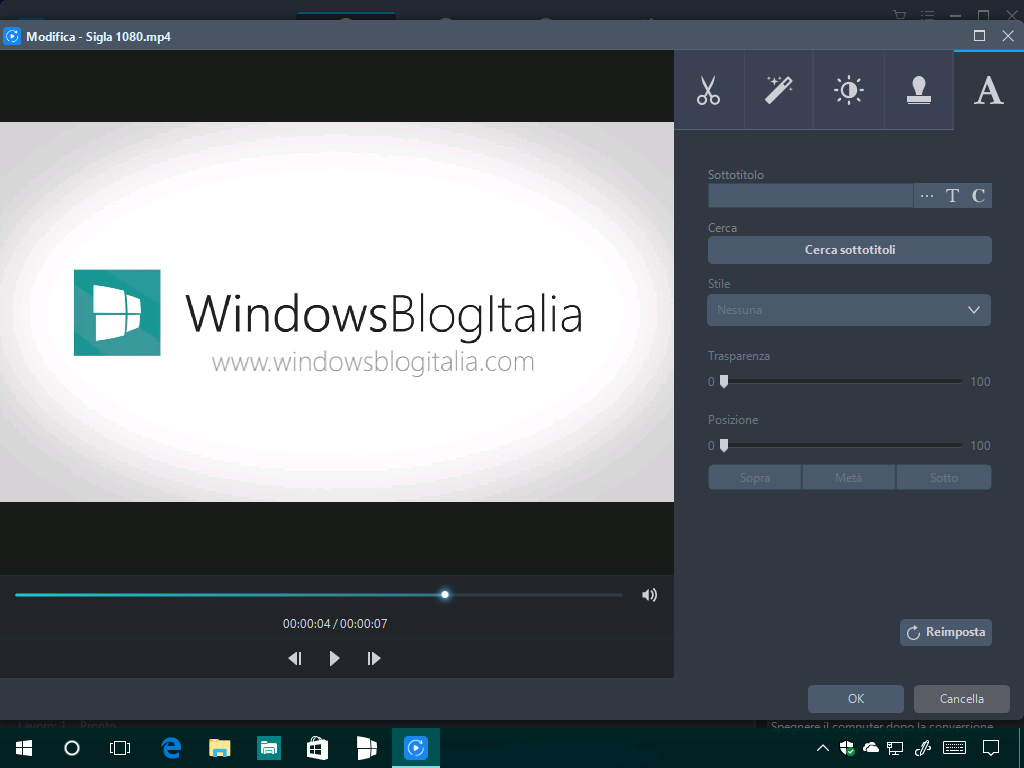Mute the volume speaker icon

649,595
